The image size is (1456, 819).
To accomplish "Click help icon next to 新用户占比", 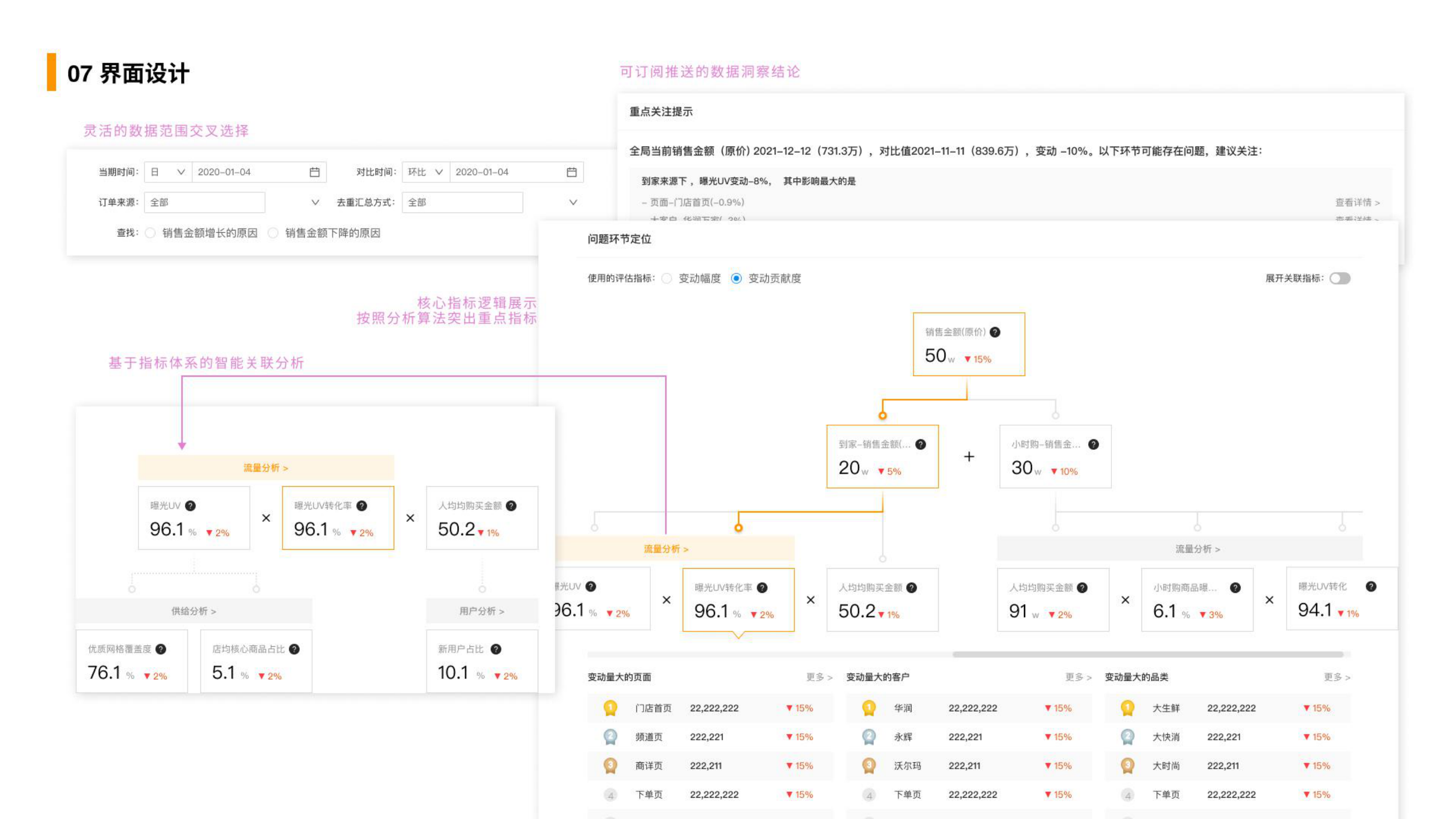I will coord(496,649).
